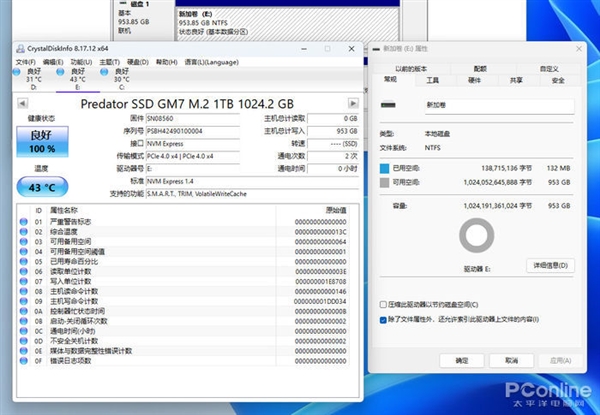The height and width of the screenshot is (415, 600).
Task: Click the status orb for row 02 综合温度
Action: tap(24, 232)
